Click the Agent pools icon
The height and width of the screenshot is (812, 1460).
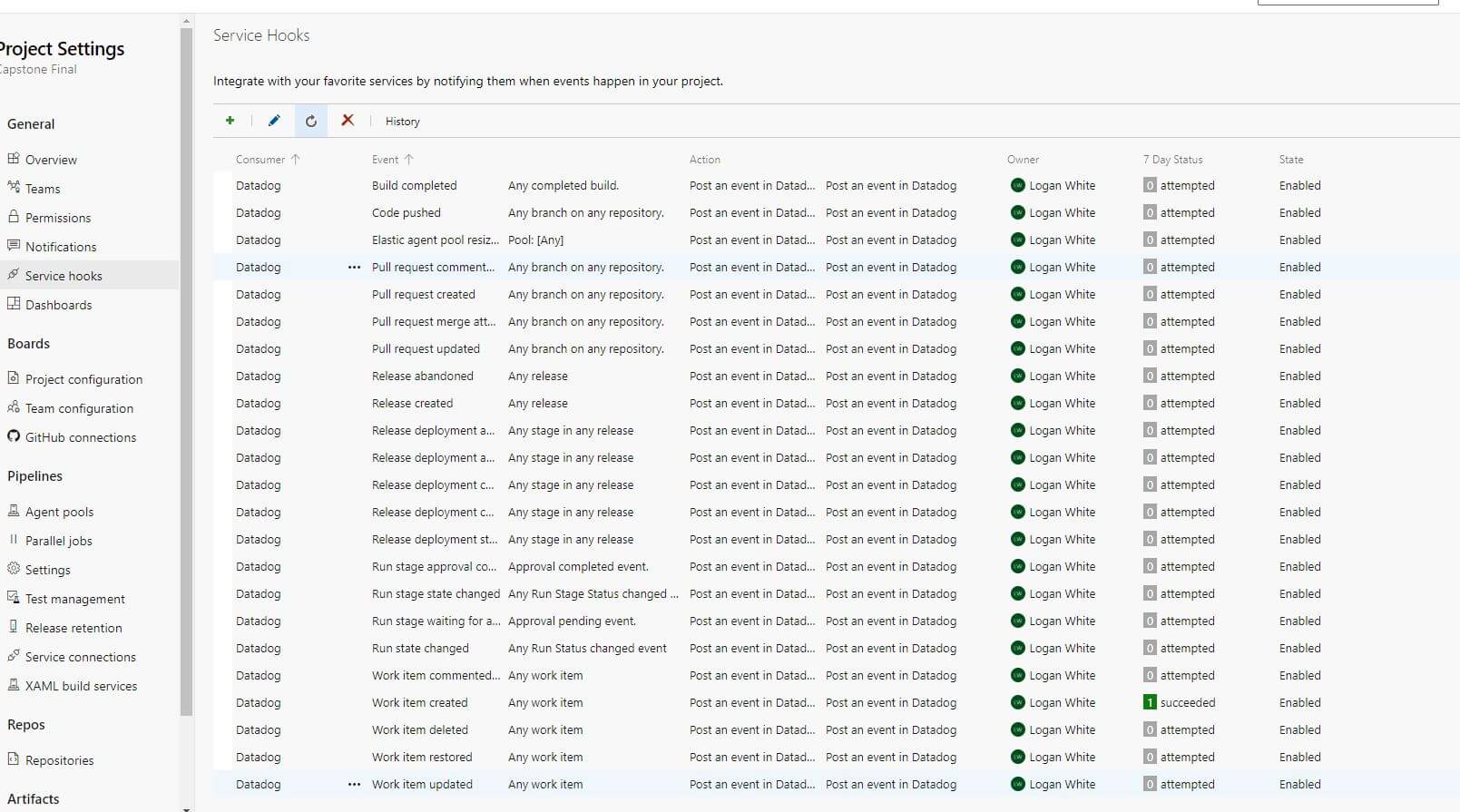tap(14, 511)
